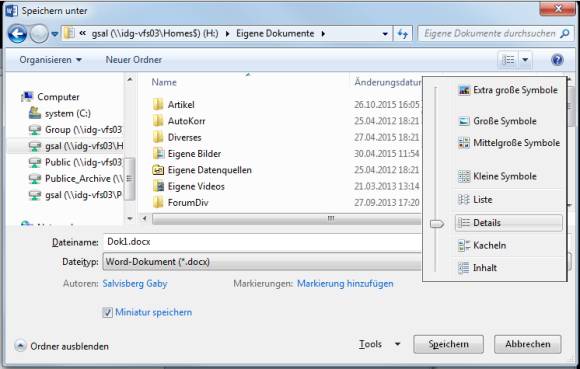The height and width of the screenshot is (369, 580).
Task: Open the help question mark icon
Action: [x=557, y=60]
